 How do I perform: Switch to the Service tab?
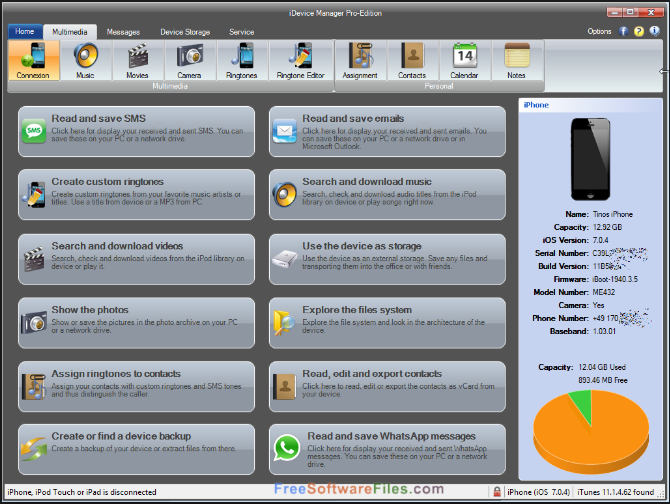point(241,32)
